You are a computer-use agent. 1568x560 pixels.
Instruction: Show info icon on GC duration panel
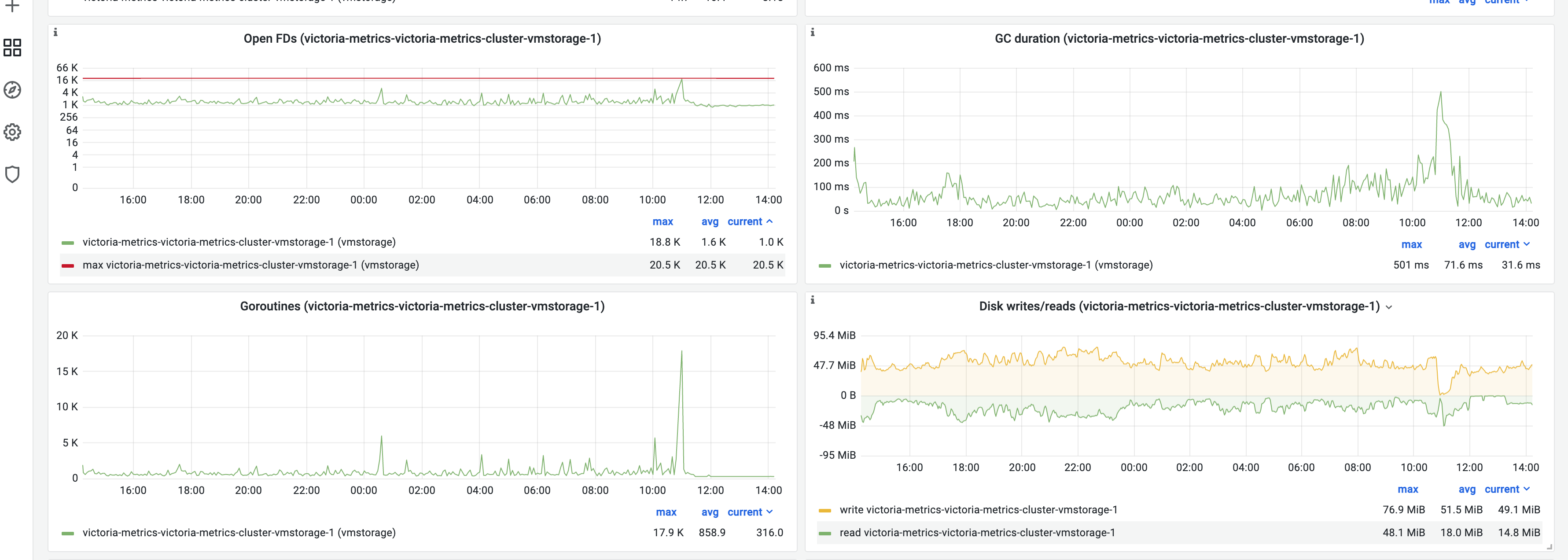click(x=813, y=32)
